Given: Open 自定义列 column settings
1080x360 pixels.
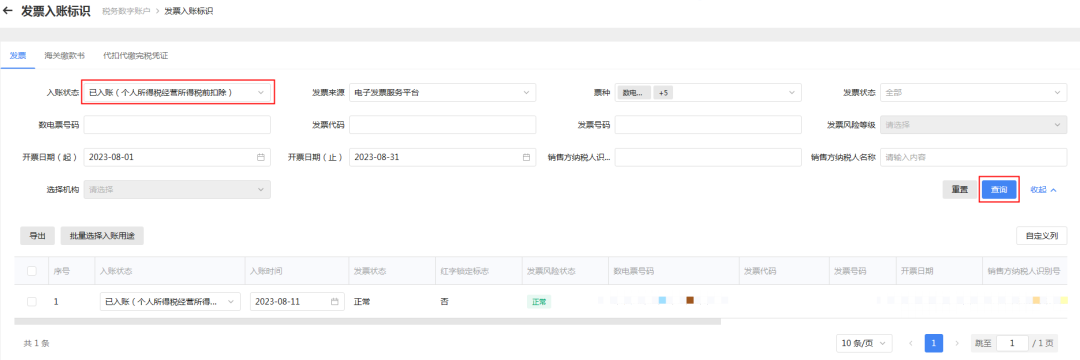Looking at the screenshot, I should click(x=1041, y=235).
